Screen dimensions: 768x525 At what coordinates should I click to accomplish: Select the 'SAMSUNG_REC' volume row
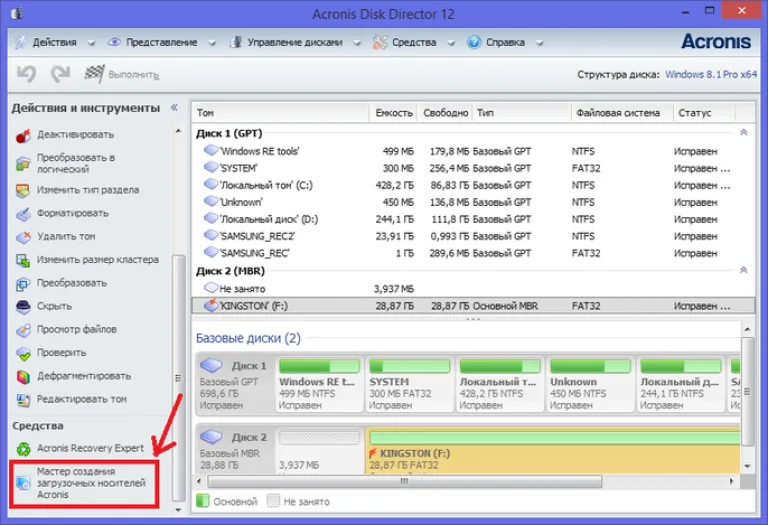tap(473, 253)
